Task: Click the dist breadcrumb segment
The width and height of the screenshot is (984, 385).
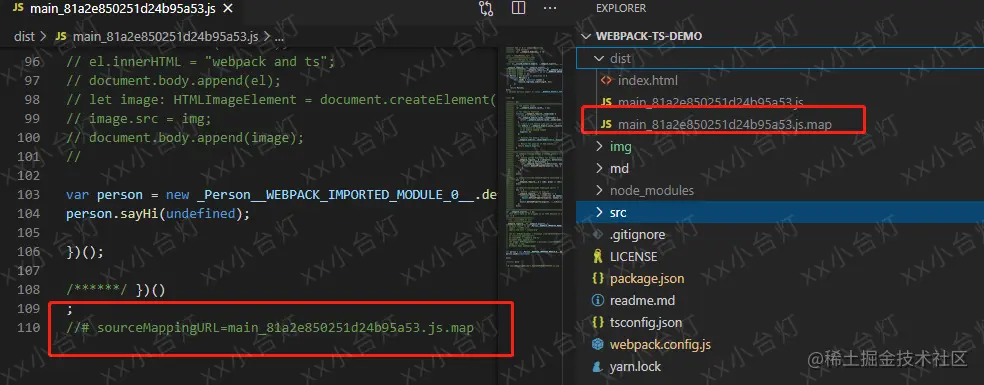Action: tap(24, 36)
